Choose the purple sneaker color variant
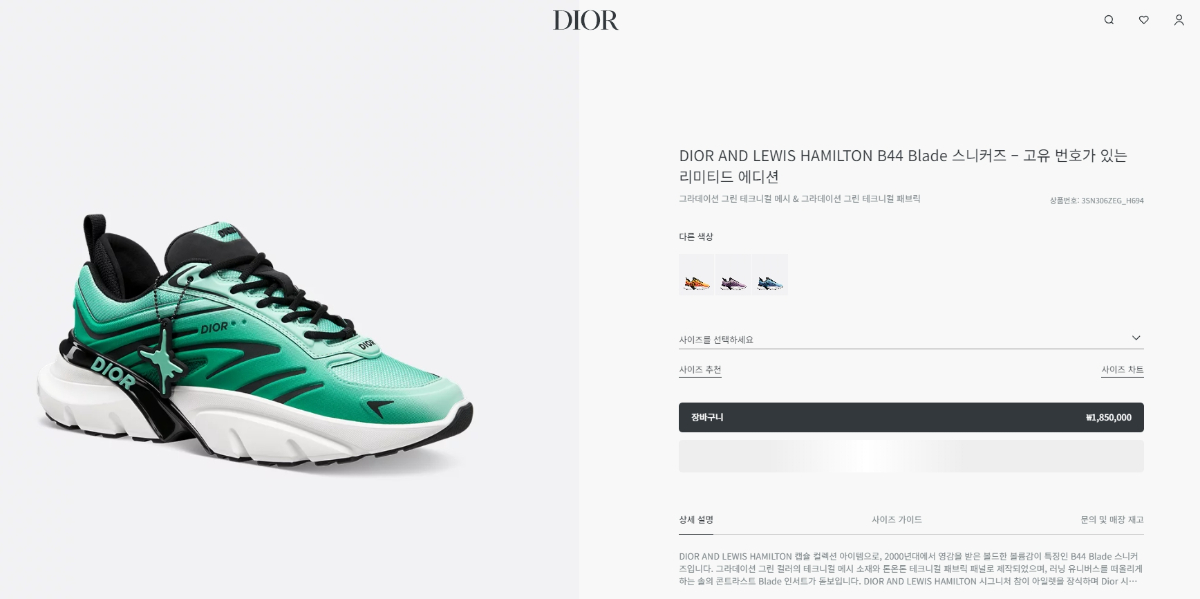 coord(733,275)
